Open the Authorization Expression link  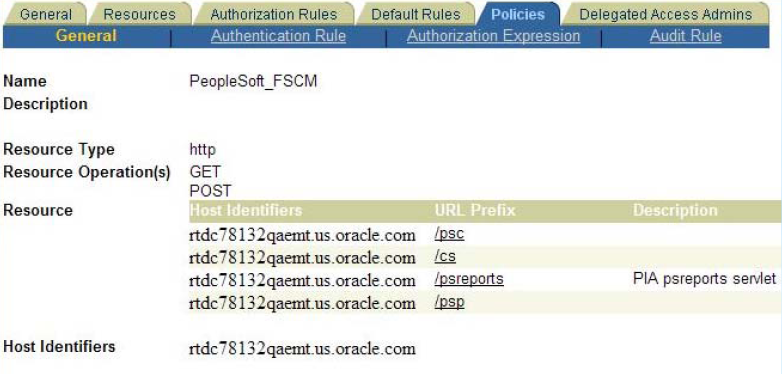pyautogui.click(x=493, y=36)
